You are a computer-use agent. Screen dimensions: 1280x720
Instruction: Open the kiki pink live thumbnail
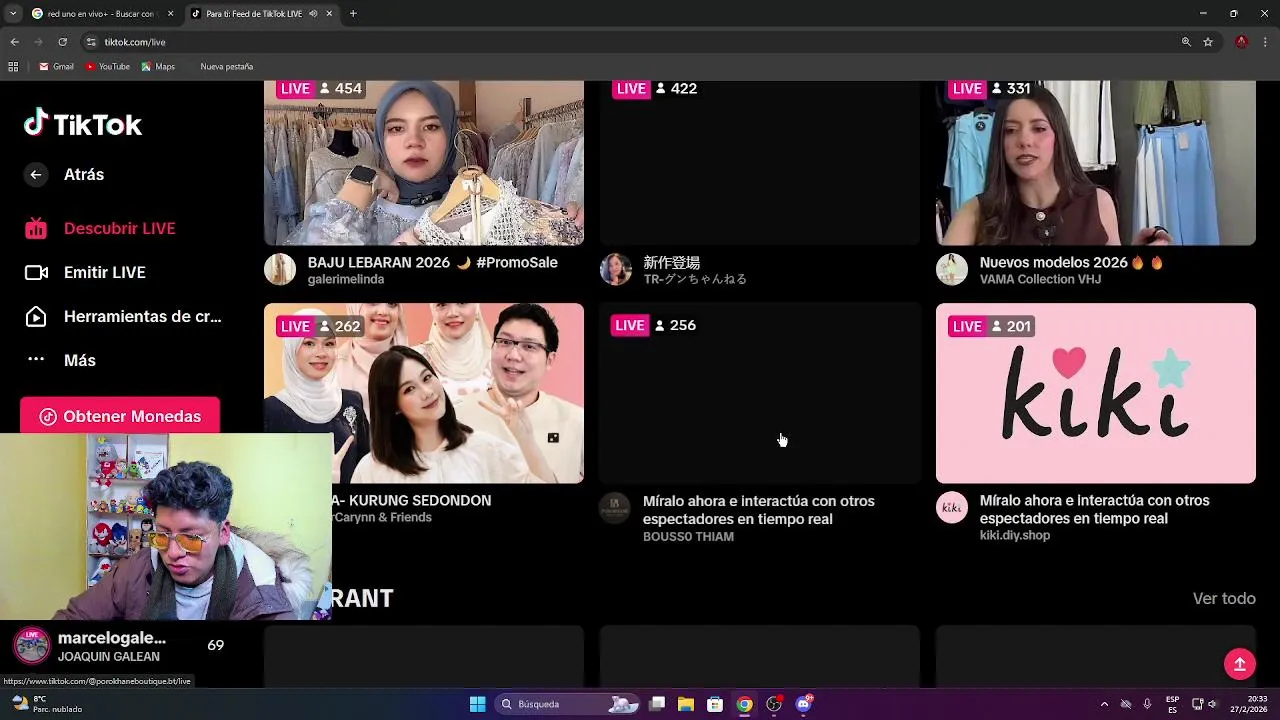1096,393
